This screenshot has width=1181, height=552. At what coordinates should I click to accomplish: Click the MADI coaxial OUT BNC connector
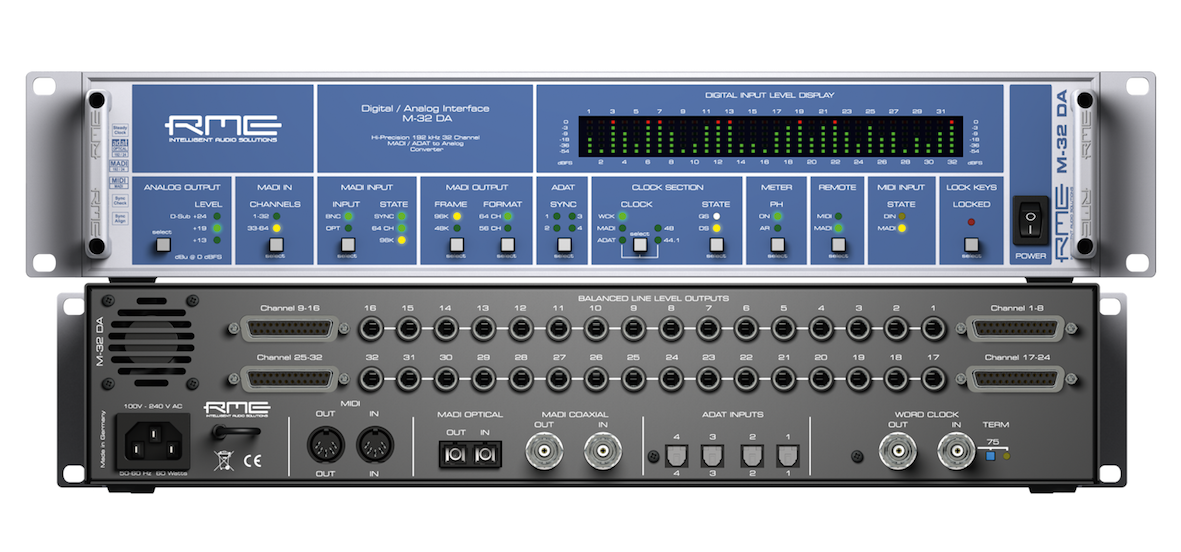[545, 451]
